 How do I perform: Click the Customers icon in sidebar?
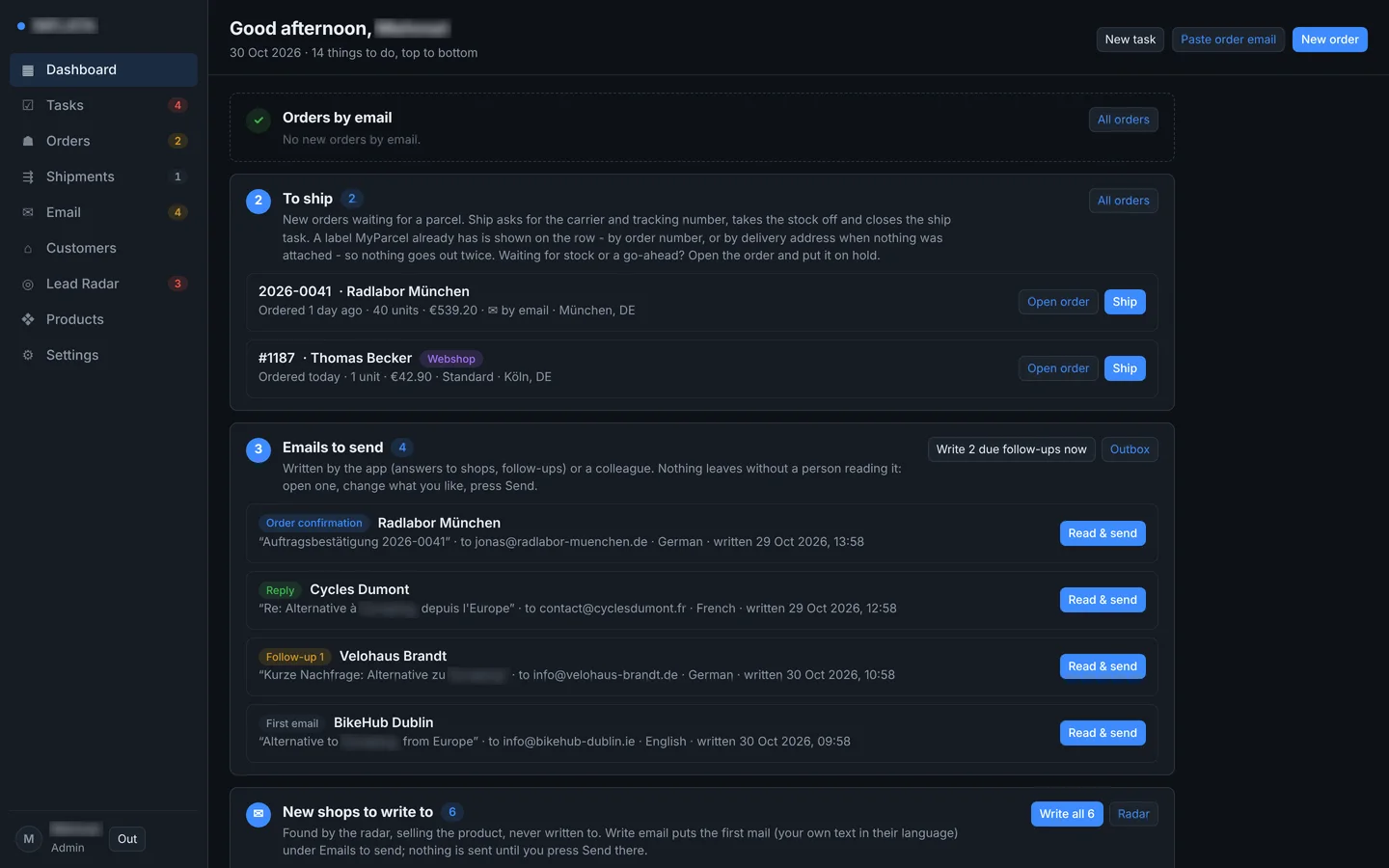click(28, 249)
